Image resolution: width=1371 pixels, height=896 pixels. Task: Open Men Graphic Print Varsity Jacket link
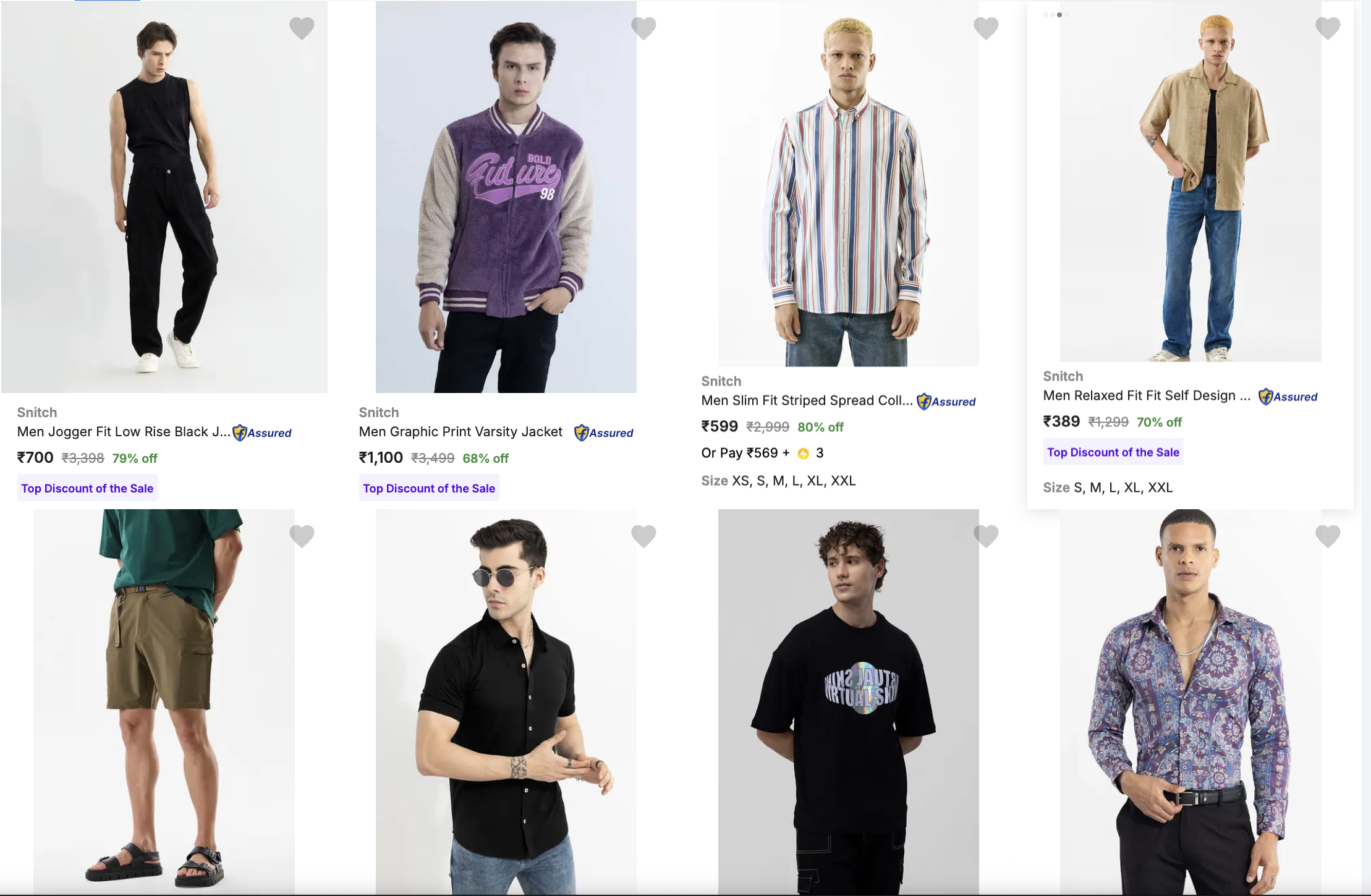461,432
